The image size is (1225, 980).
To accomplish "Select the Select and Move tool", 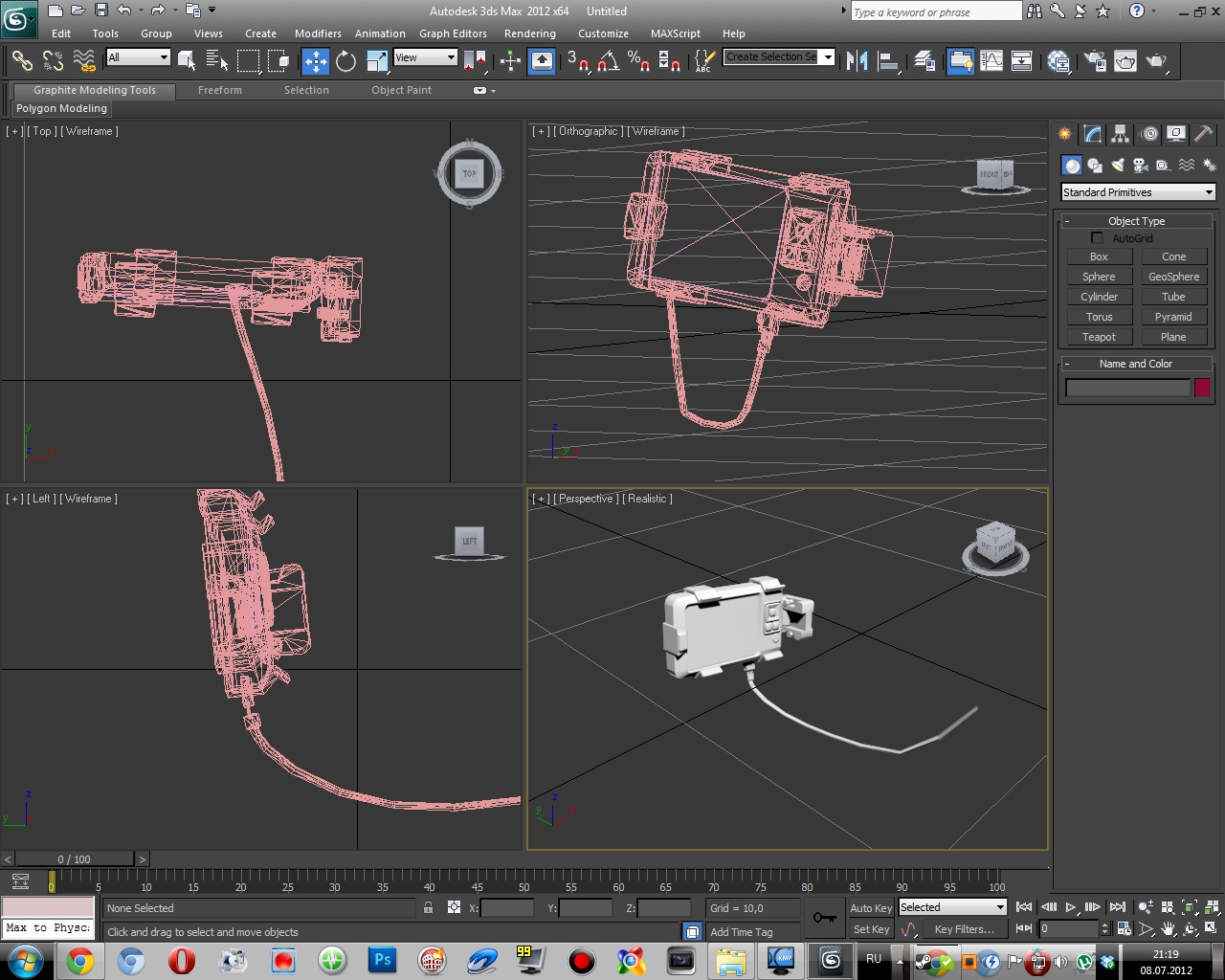I will coord(315,61).
